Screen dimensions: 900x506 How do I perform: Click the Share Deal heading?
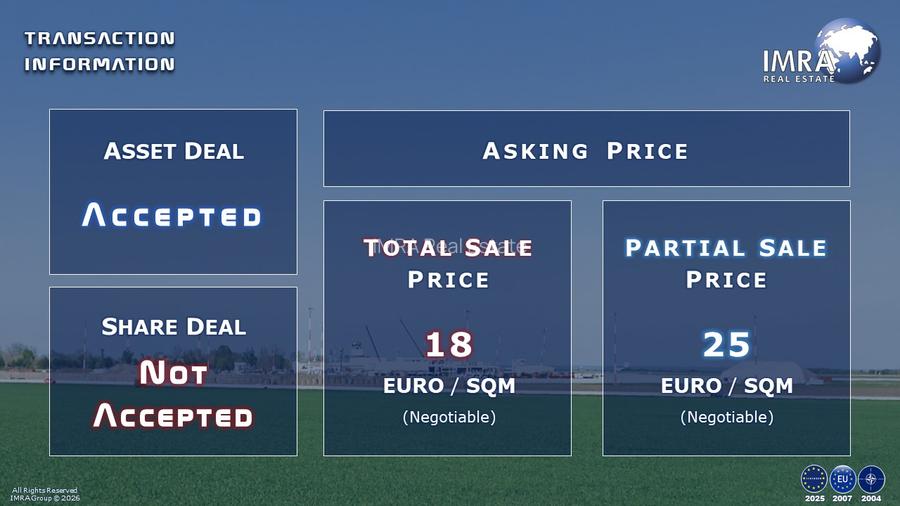pos(173,327)
